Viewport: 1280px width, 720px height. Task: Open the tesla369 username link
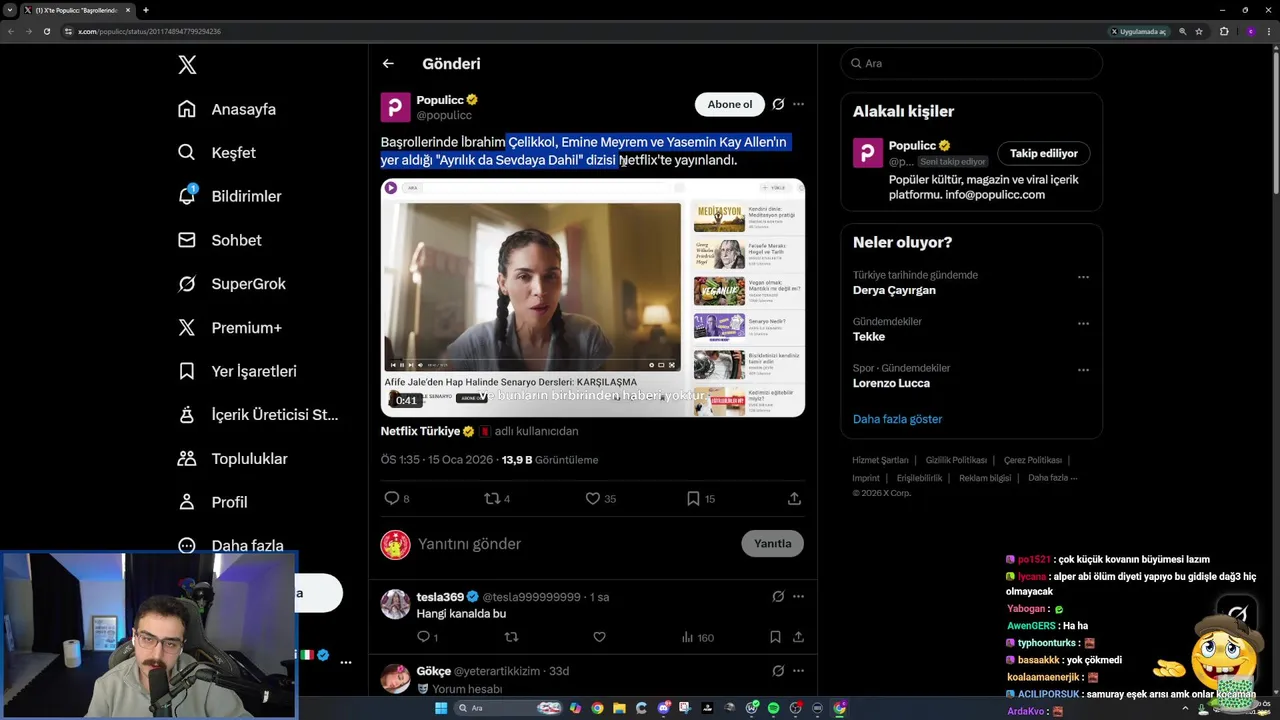(x=440, y=597)
